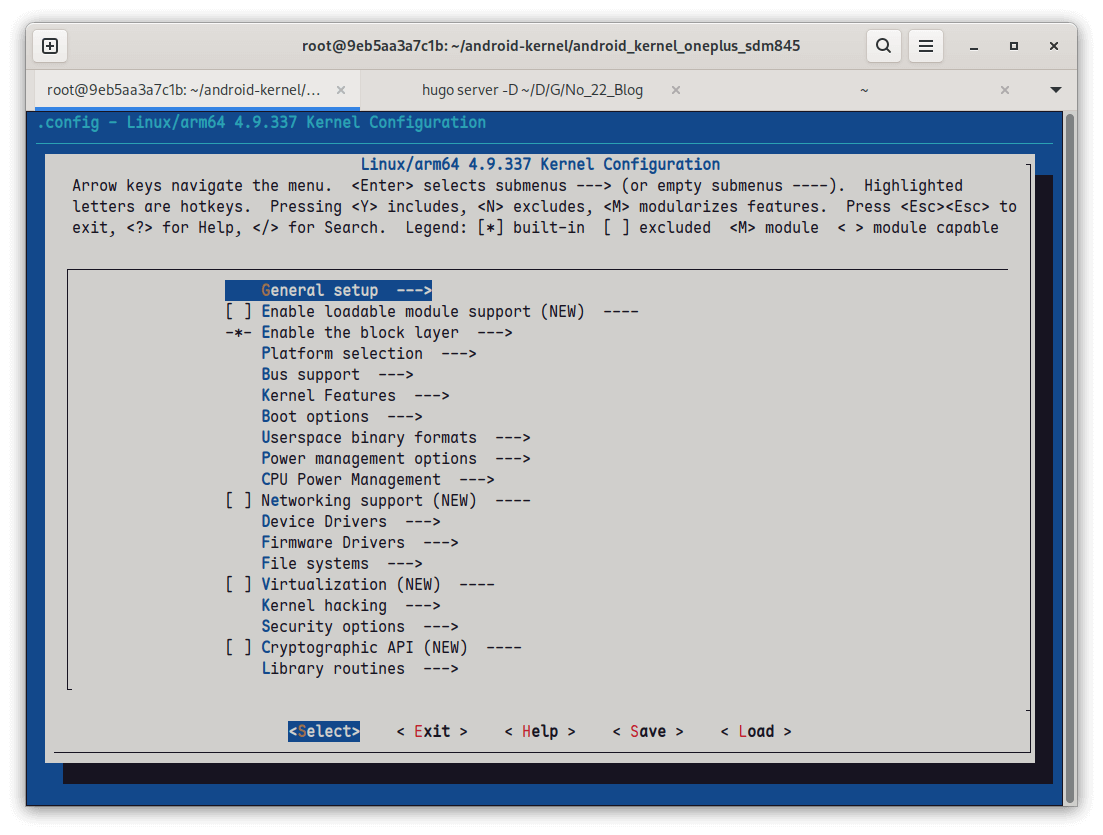Switch to the ~ terminal tab
Screen dimensions: 1103x835
864,90
